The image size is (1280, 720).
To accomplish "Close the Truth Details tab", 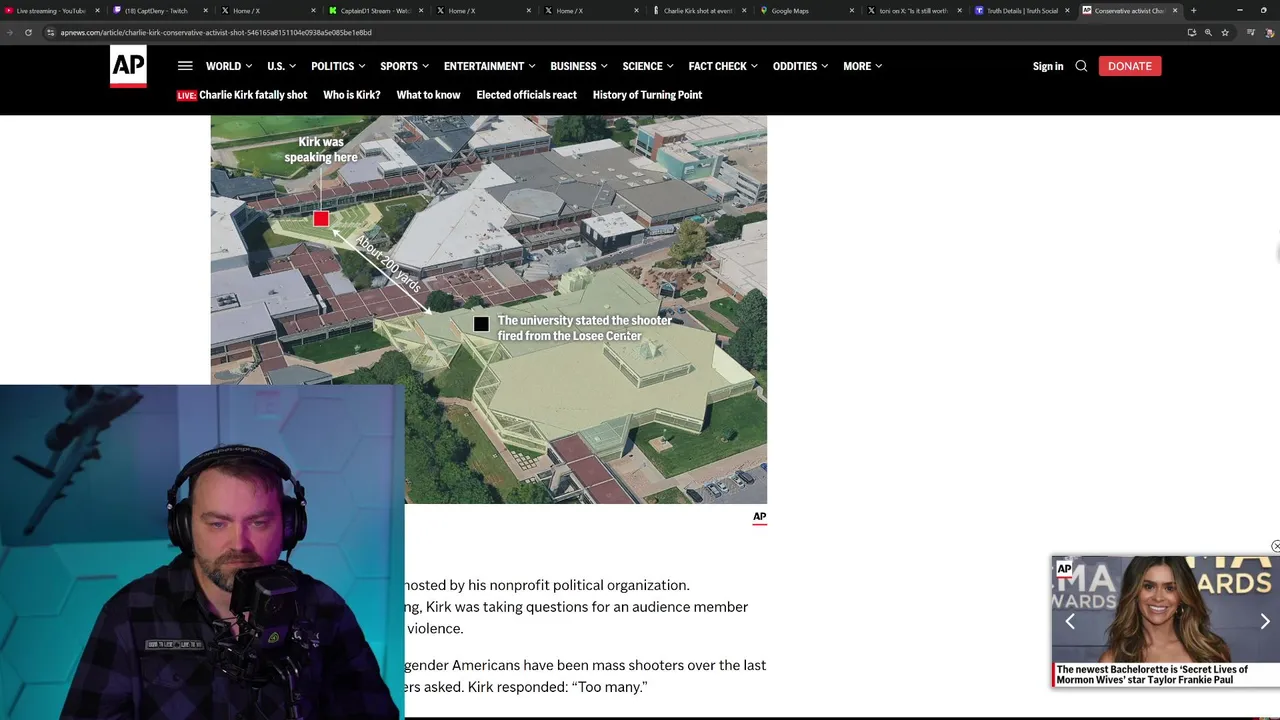I will (1067, 11).
